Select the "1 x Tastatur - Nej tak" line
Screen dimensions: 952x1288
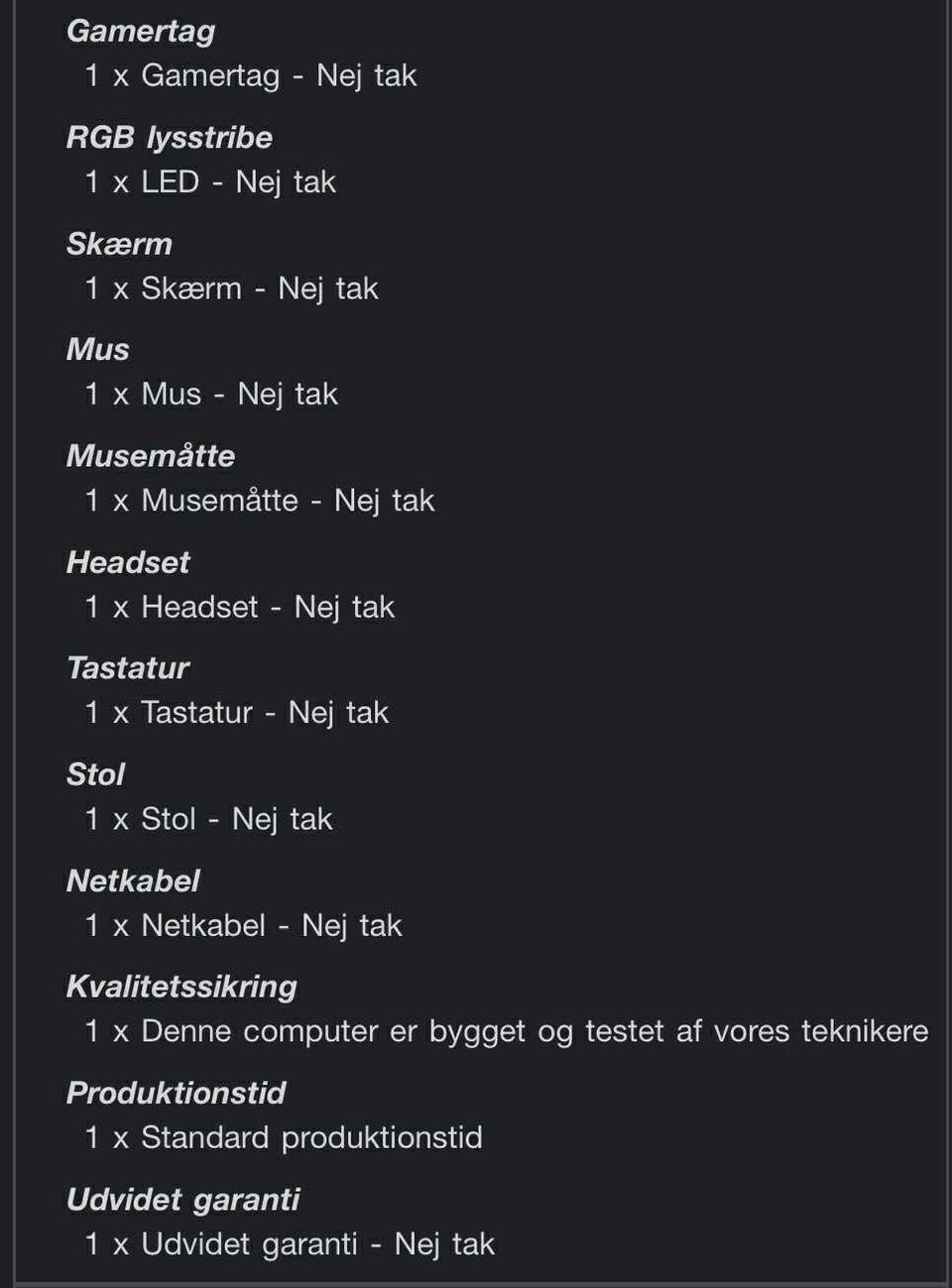(x=237, y=713)
